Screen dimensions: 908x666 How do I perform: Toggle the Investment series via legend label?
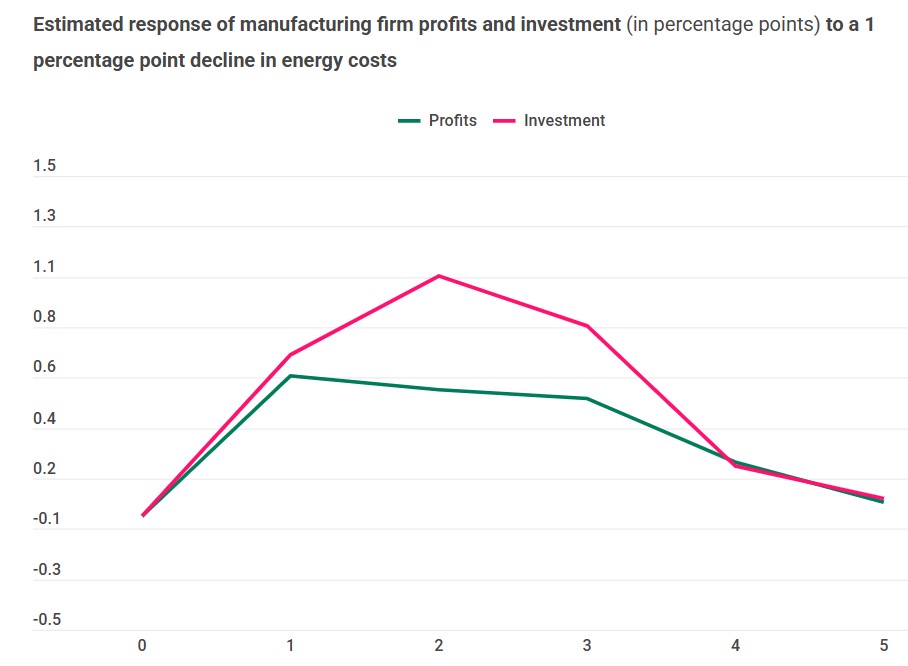[x=564, y=121]
